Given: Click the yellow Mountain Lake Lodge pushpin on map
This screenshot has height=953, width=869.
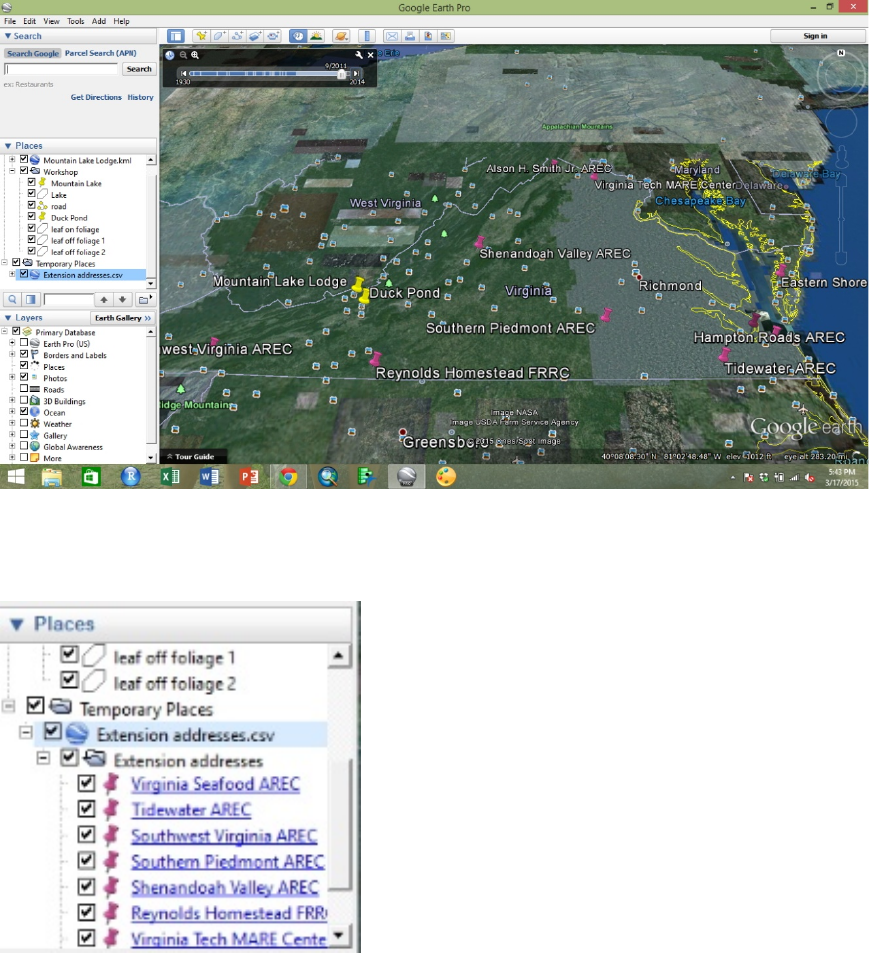Looking at the screenshot, I should [x=358, y=284].
